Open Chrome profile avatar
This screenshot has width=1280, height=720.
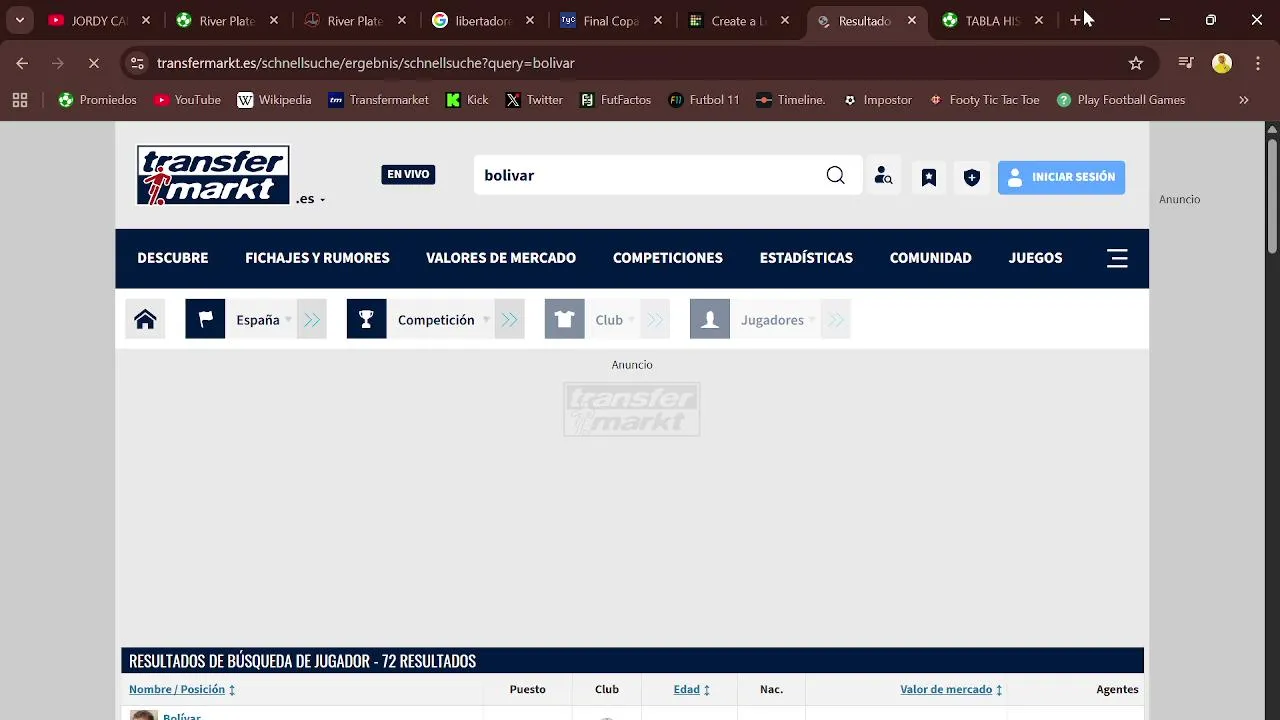pos(1222,63)
